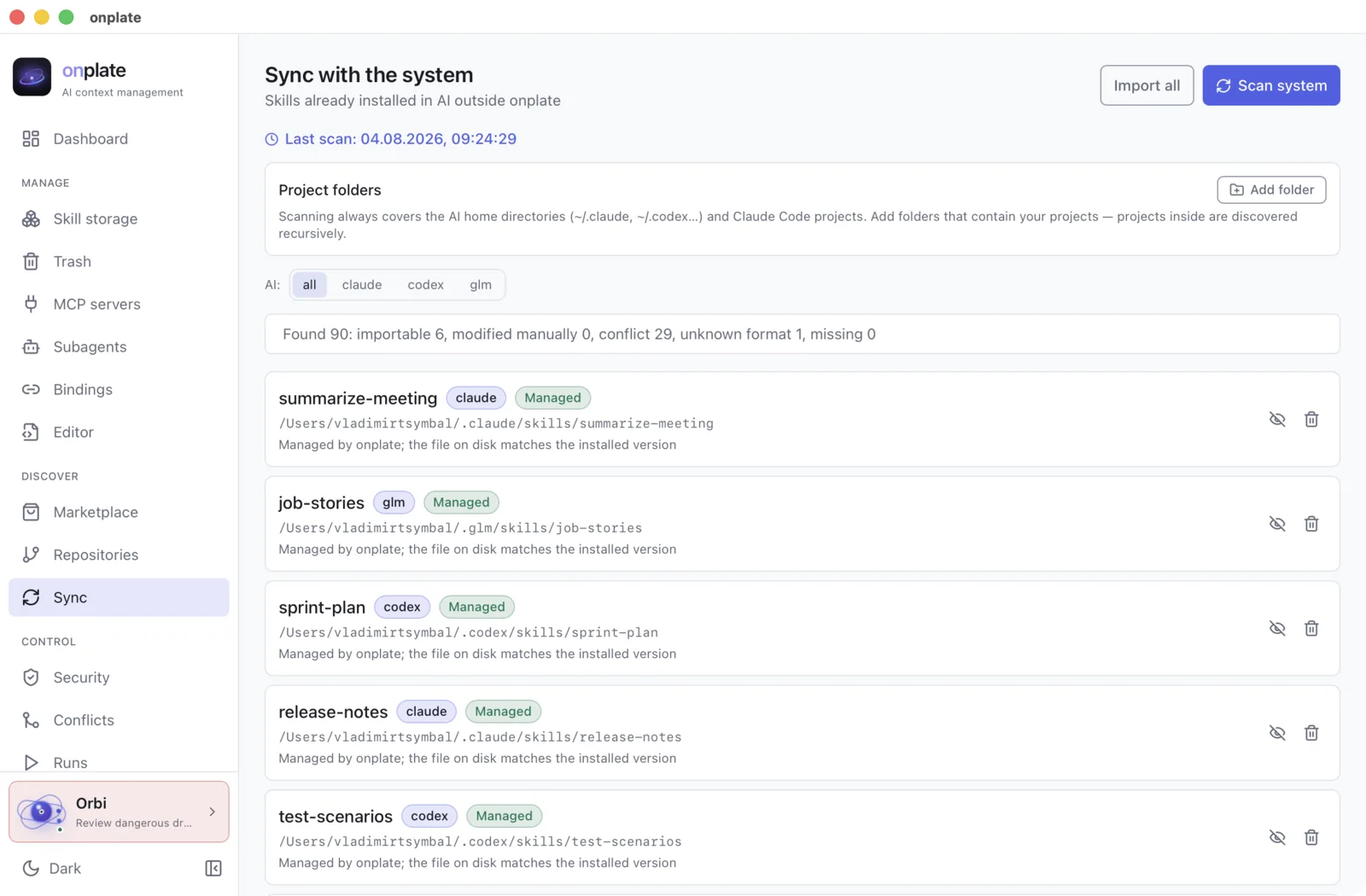The height and width of the screenshot is (896, 1366).
Task: Hide sprint-plan with eye-off icon
Action: [x=1277, y=629]
